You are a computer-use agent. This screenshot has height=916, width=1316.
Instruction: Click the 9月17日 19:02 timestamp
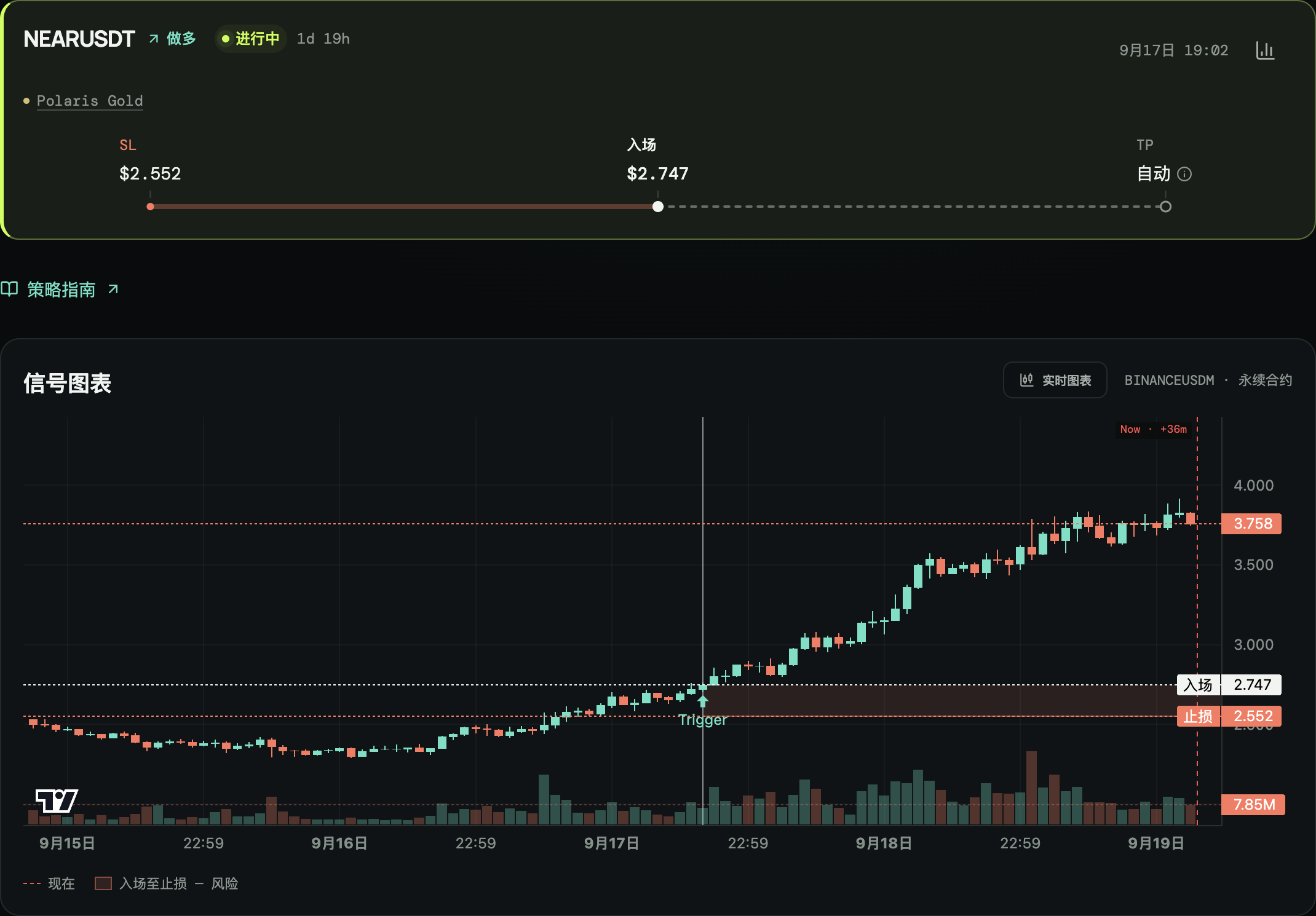[1173, 50]
